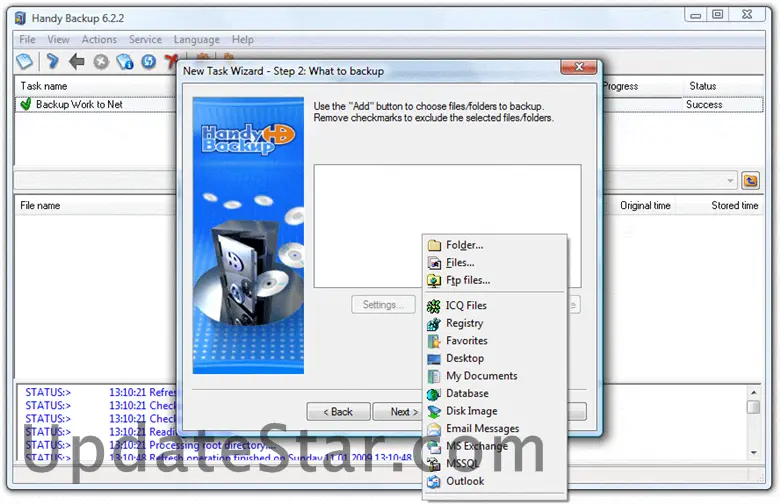Click the Favorites star icon in popup menu
Viewport: 780px width, 504px height.
point(434,341)
